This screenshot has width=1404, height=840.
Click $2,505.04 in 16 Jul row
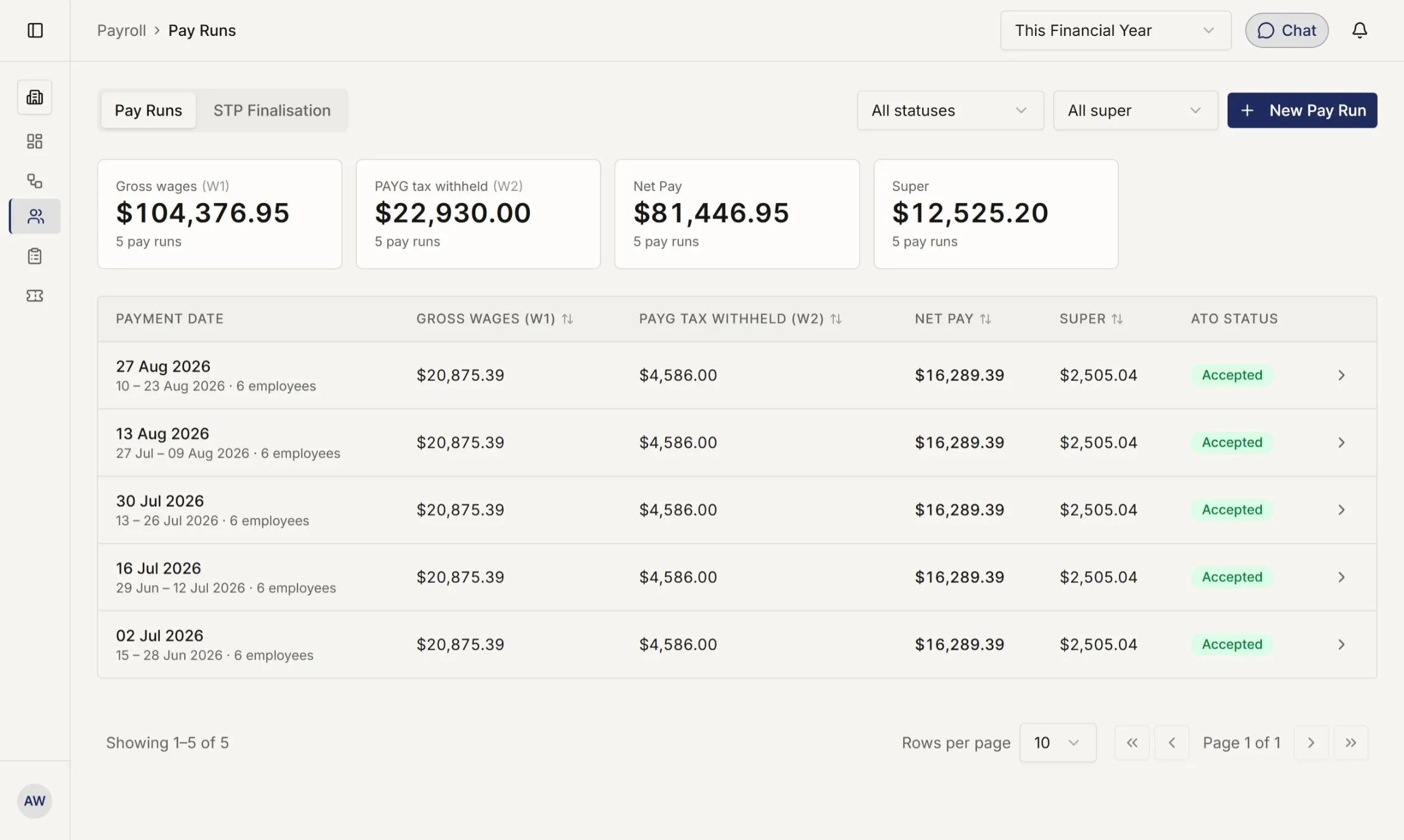click(x=1098, y=577)
